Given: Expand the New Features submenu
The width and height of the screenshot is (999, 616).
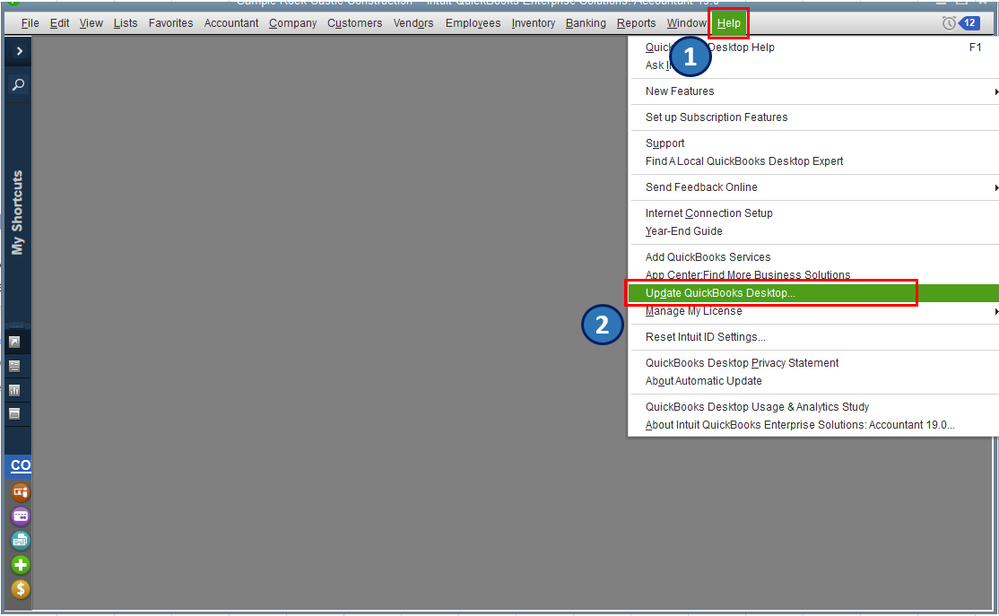Looking at the screenshot, I should [814, 91].
